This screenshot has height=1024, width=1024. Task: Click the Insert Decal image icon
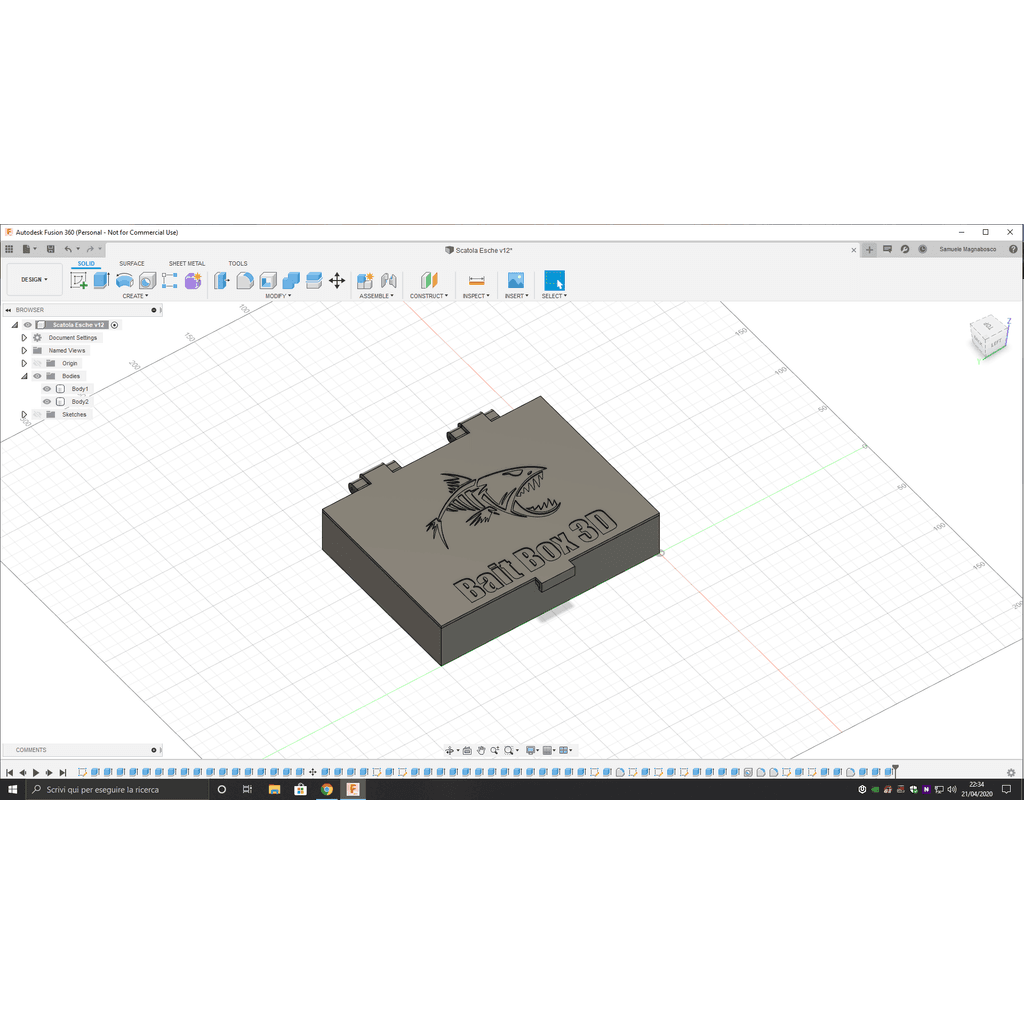pos(516,280)
